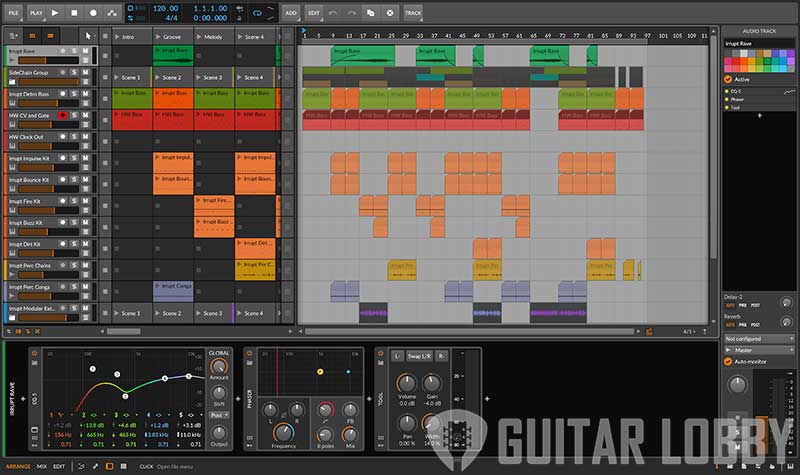Click the EQ-5 global Amount knob
The image size is (800, 475).
219,366
